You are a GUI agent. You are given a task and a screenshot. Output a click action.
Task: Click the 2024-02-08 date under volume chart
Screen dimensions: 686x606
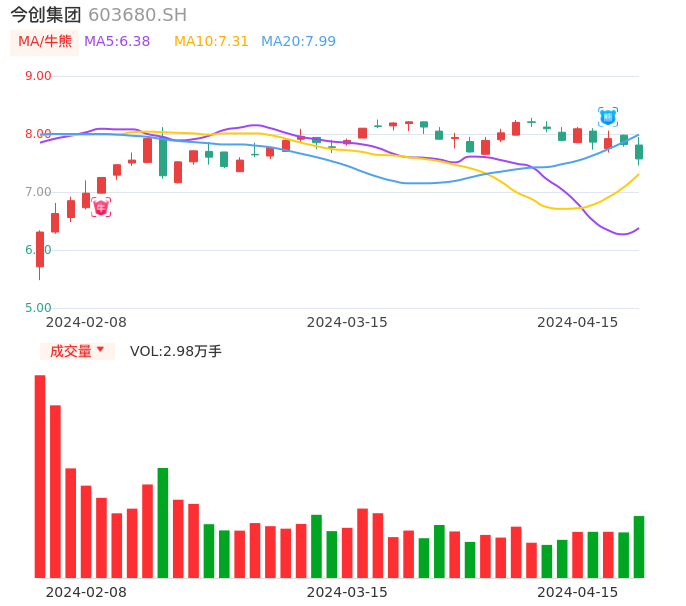86,592
